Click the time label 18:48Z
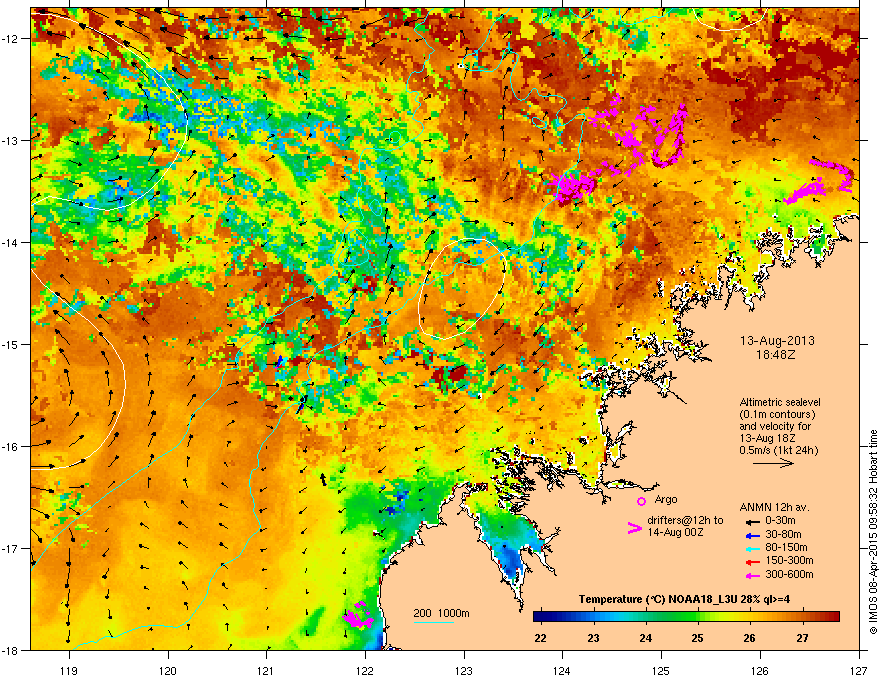 pos(776,355)
